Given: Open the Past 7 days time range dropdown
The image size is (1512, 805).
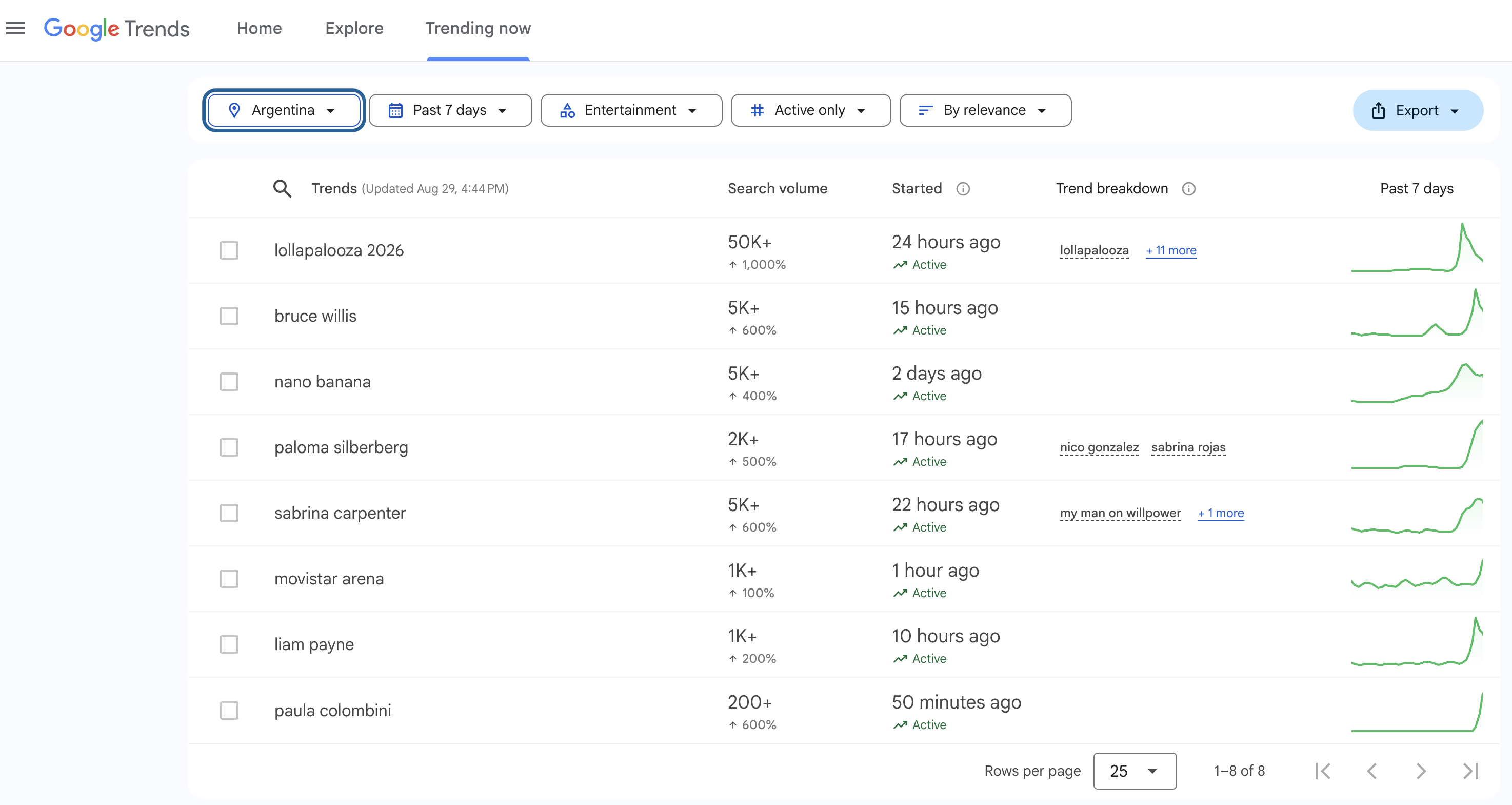Looking at the screenshot, I should click(x=450, y=110).
